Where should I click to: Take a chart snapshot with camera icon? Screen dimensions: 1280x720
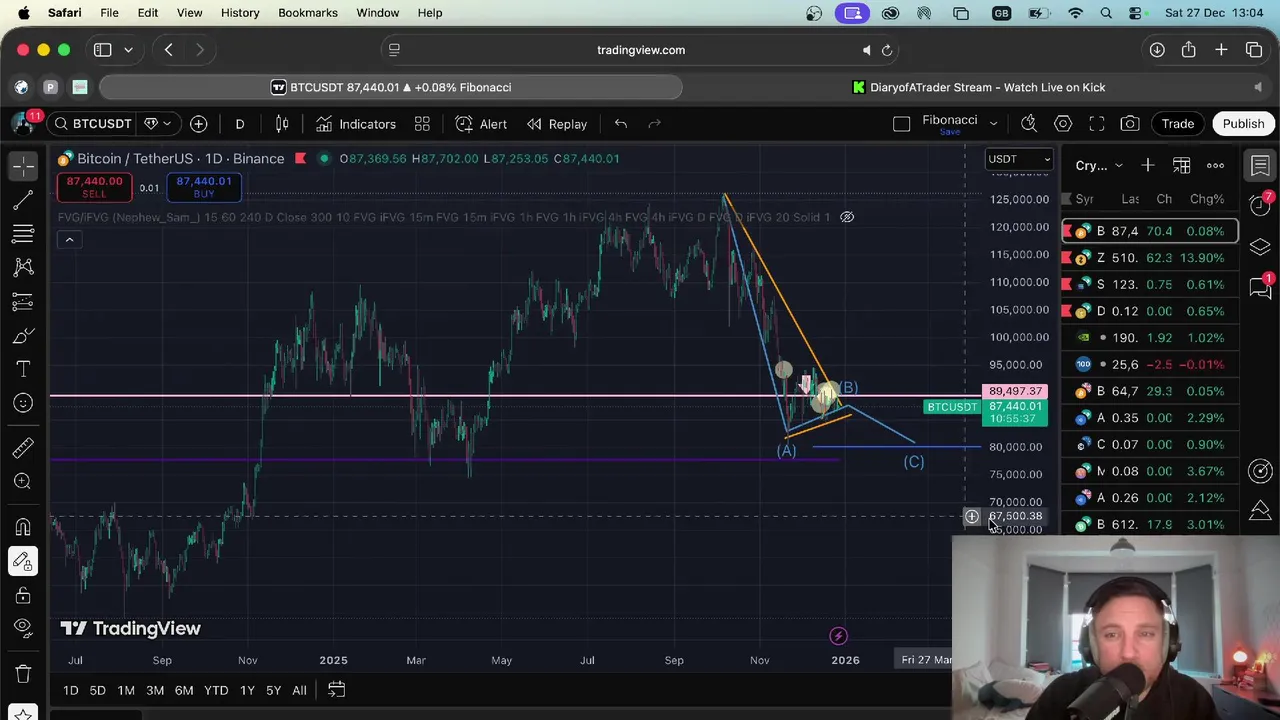coord(1130,124)
